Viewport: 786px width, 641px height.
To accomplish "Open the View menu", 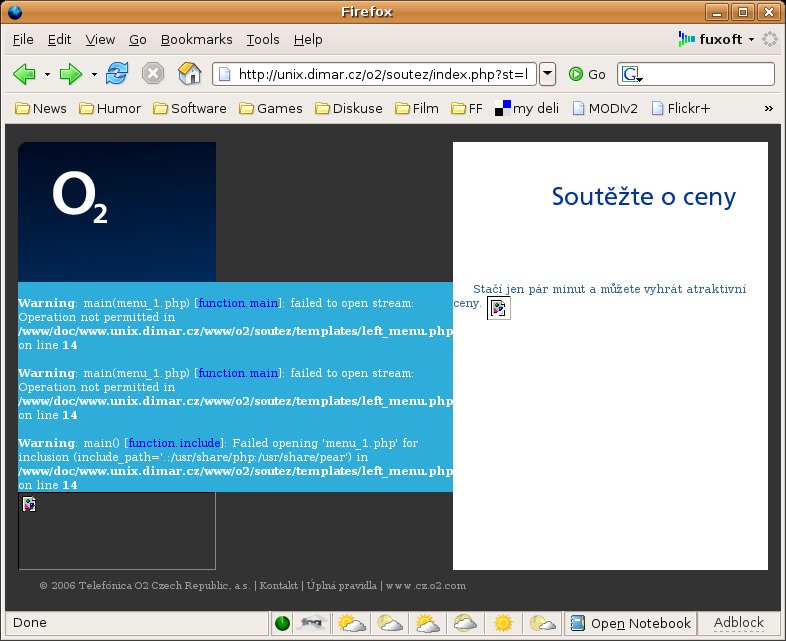I will point(100,39).
